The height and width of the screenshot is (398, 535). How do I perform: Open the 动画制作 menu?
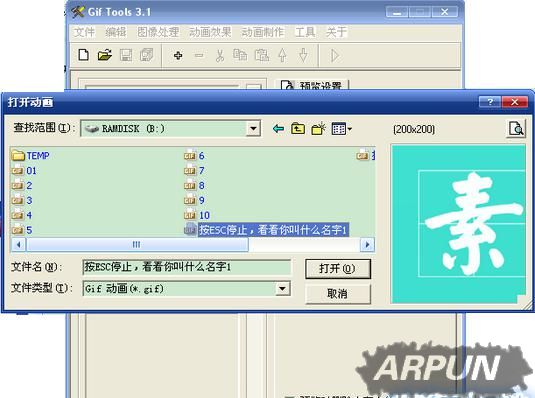[262, 32]
